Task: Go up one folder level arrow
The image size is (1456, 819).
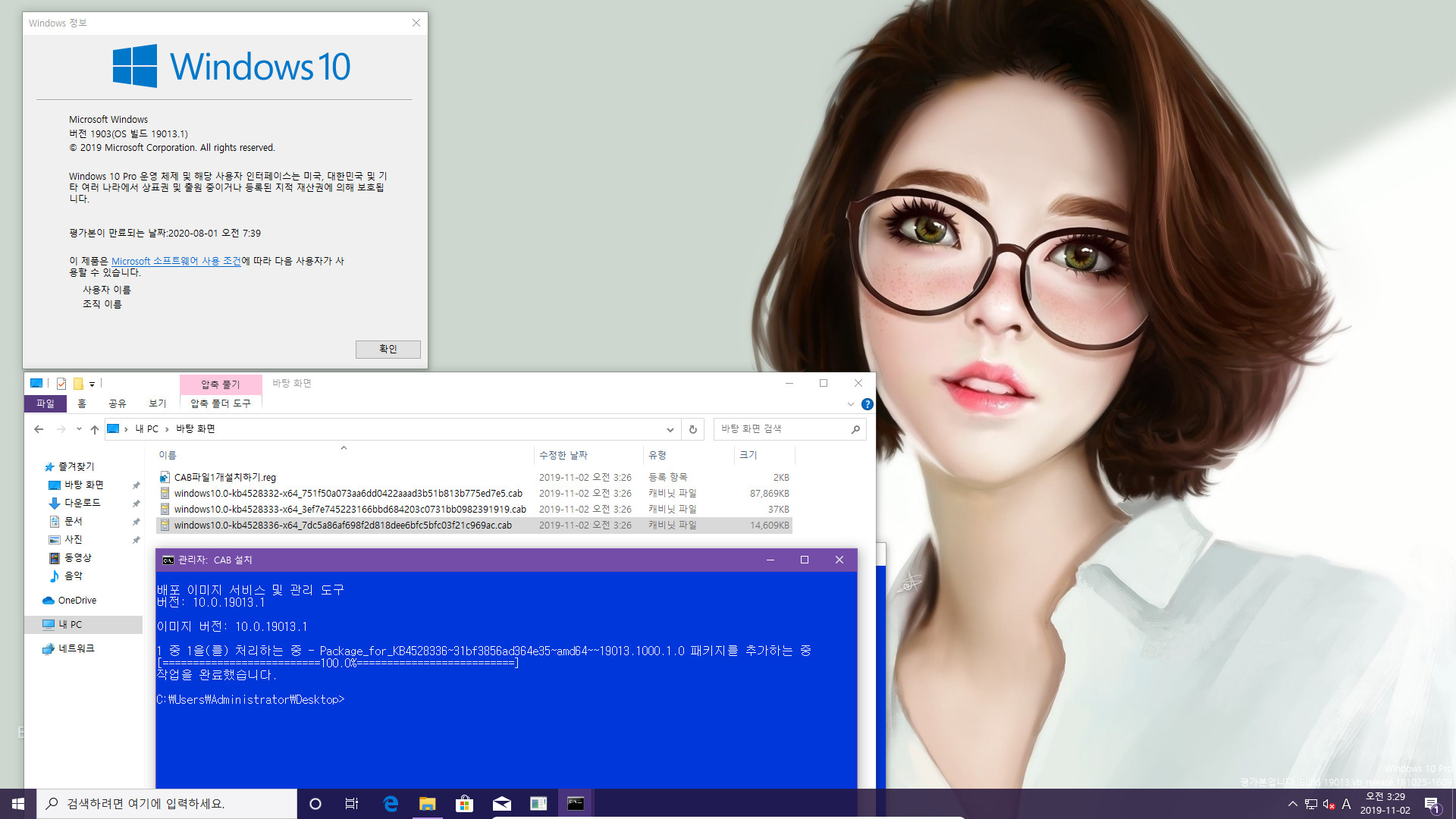Action: (95, 429)
